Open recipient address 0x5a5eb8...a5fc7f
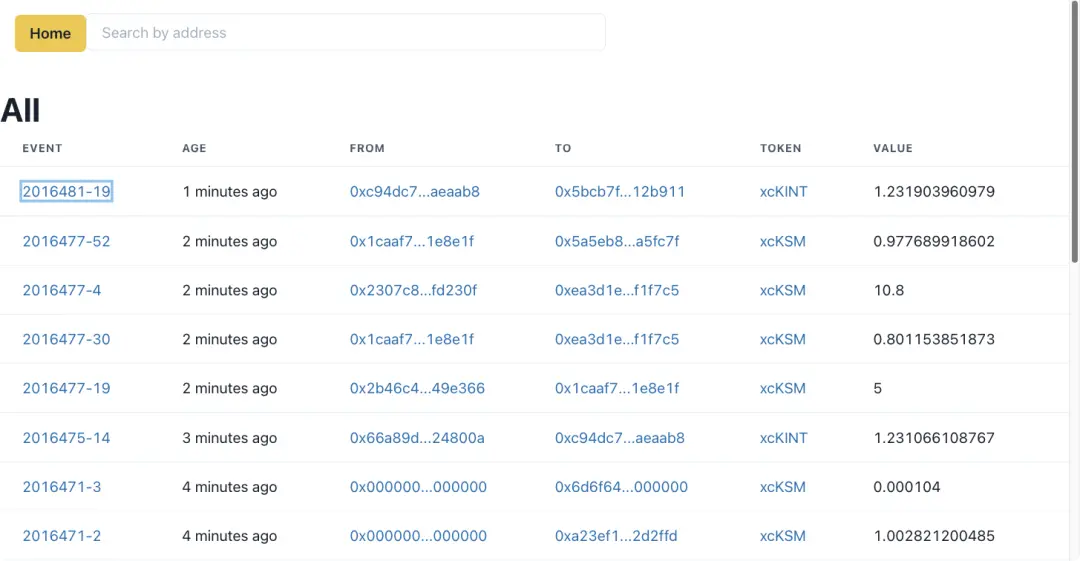Screen dimensions: 1080x561 point(617,241)
